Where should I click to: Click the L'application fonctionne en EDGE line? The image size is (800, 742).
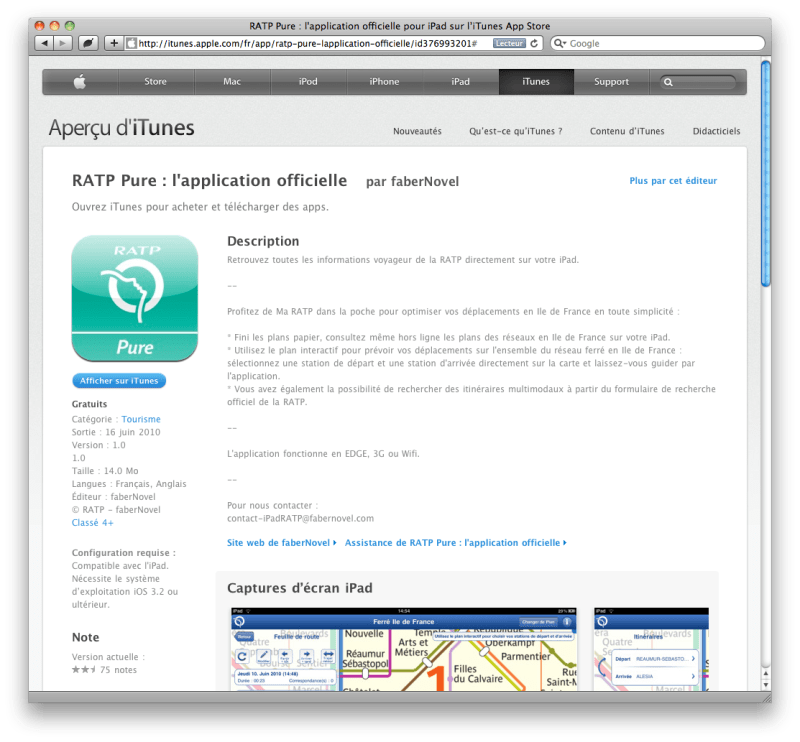323,454
